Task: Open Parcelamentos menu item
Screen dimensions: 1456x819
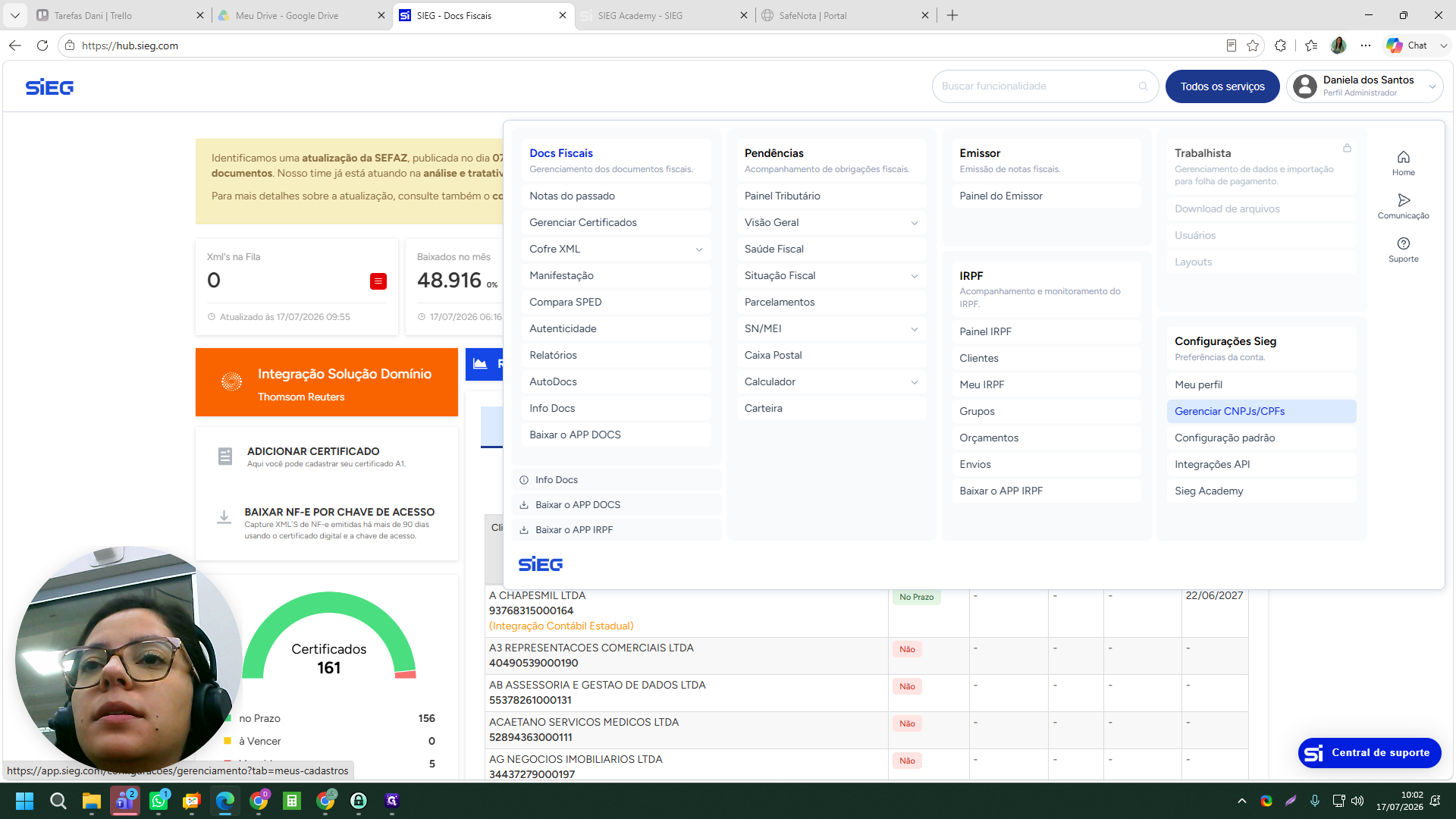Action: tap(831, 303)
